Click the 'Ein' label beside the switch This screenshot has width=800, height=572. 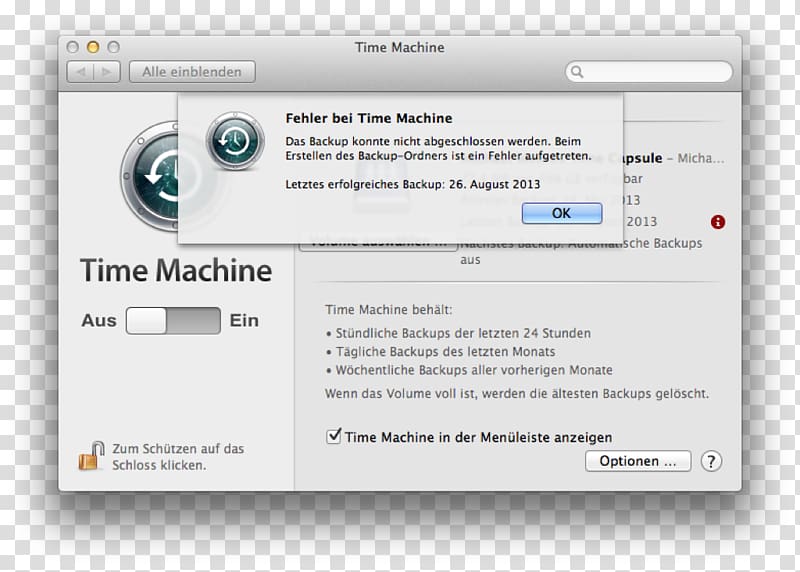pyautogui.click(x=244, y=320)
